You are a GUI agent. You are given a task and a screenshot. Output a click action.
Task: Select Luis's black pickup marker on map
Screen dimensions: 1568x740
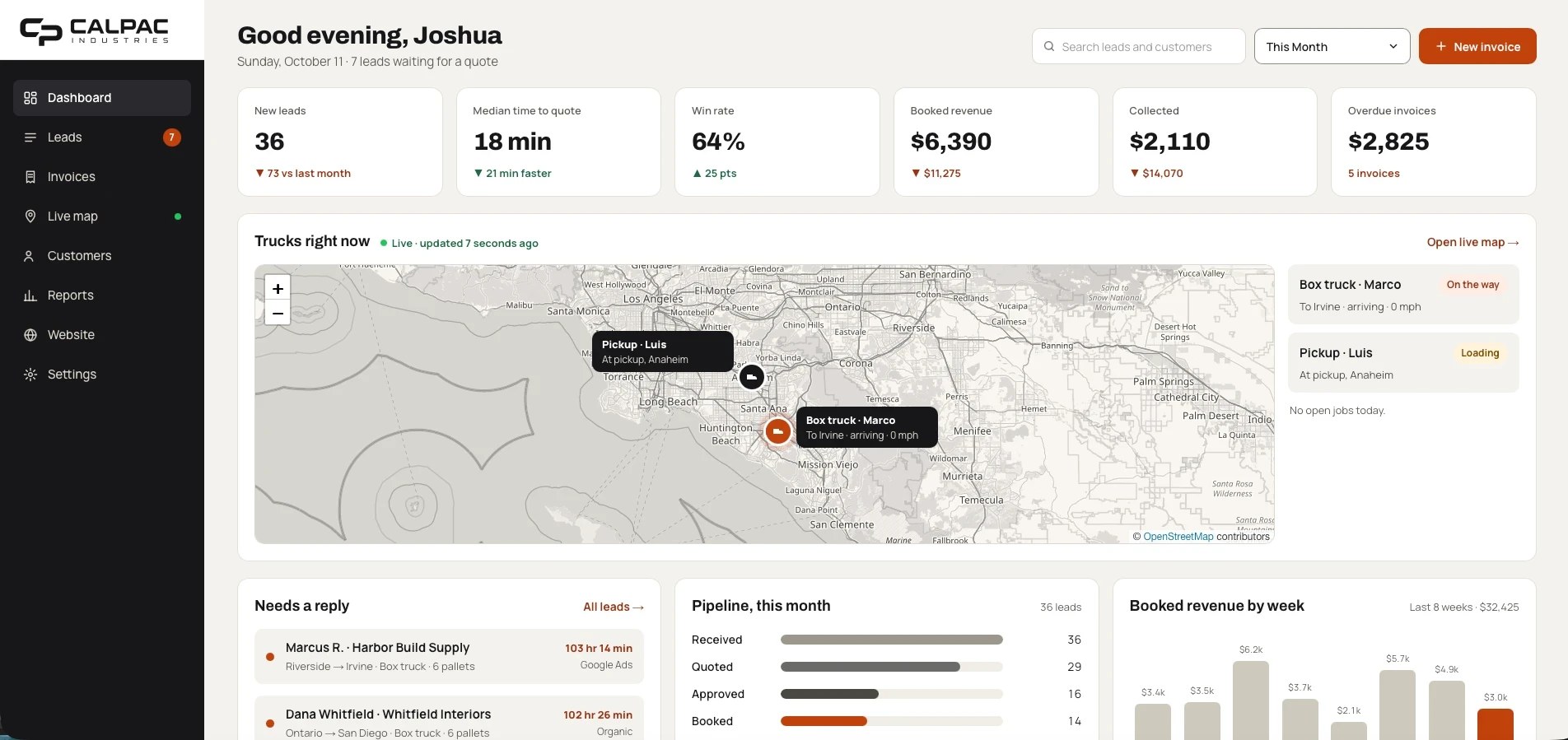point(751,377)
